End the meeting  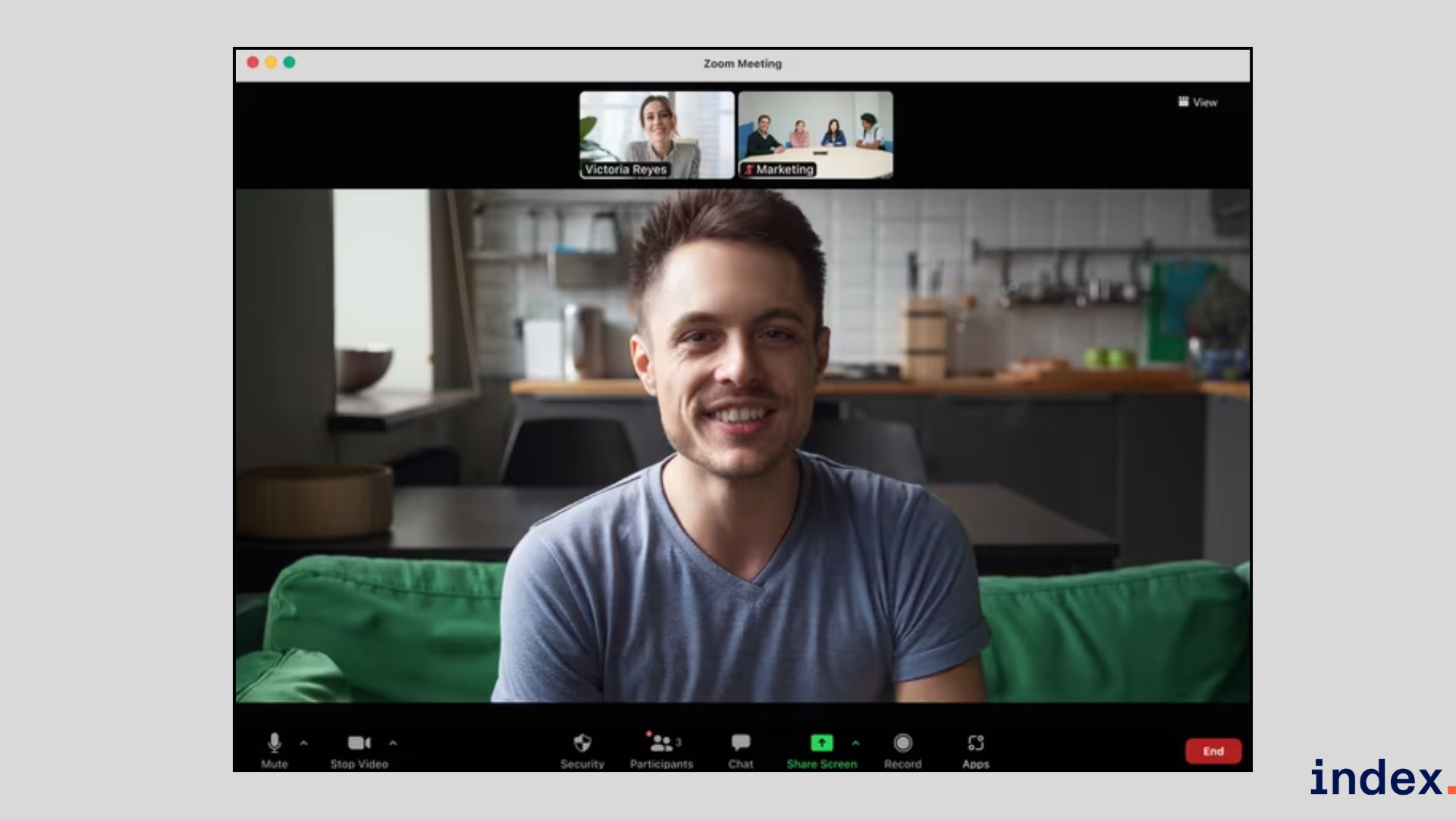[1213, 751]
